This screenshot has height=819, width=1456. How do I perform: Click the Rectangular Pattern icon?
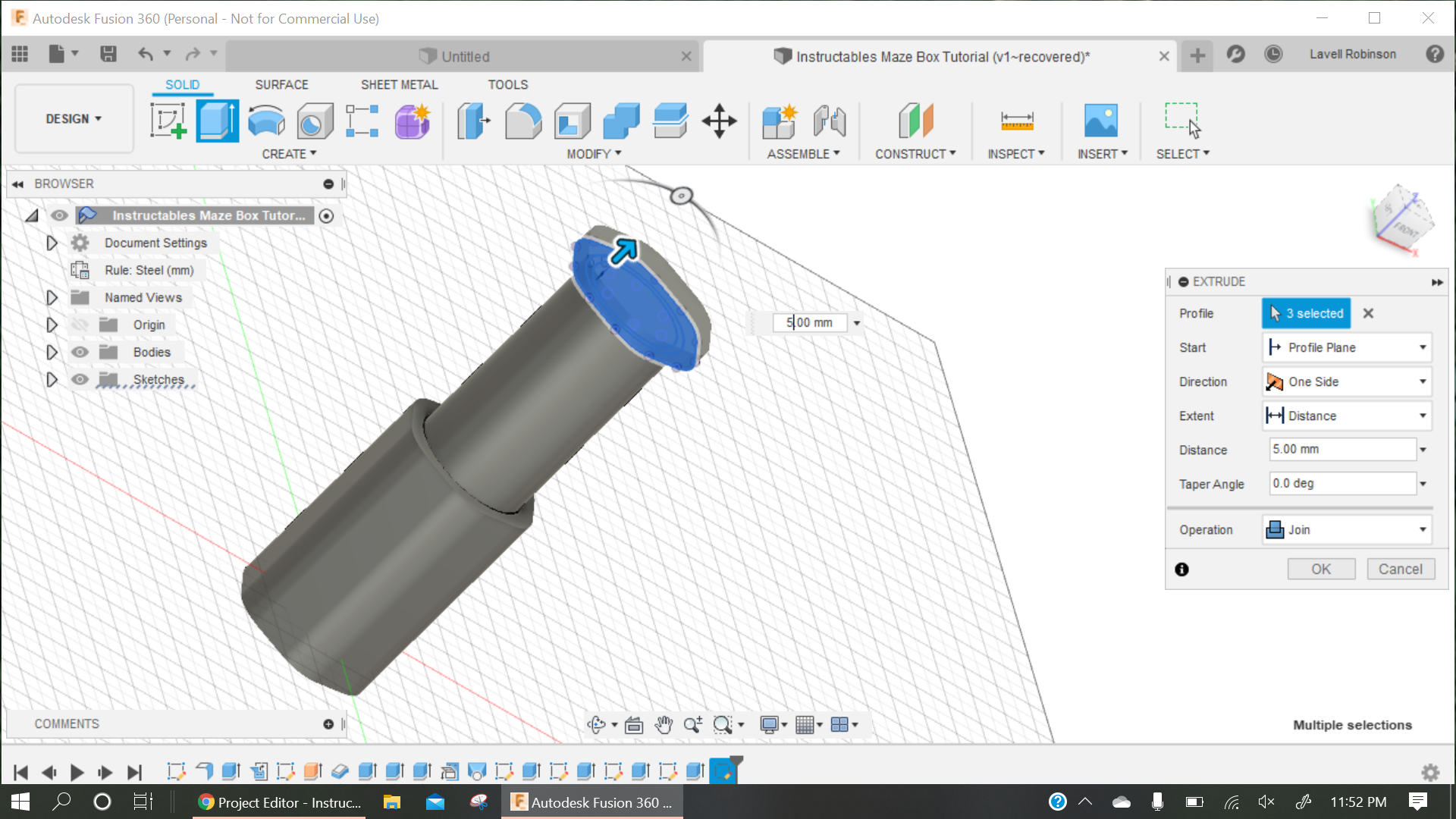(362, 121)
